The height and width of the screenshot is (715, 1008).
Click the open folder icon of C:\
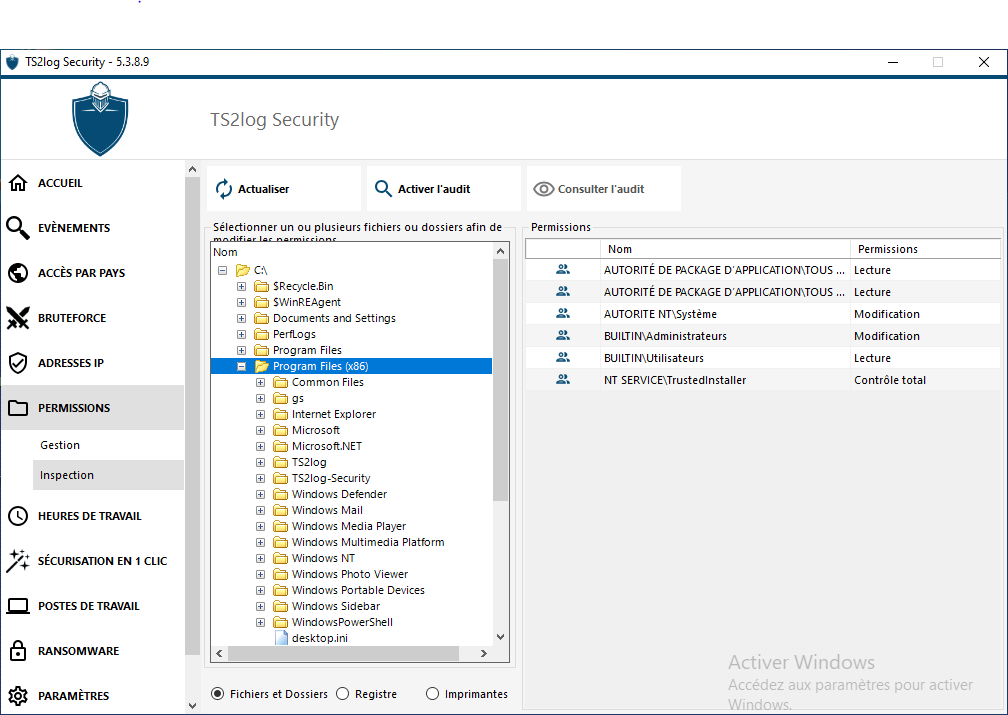tap(242, 270)
